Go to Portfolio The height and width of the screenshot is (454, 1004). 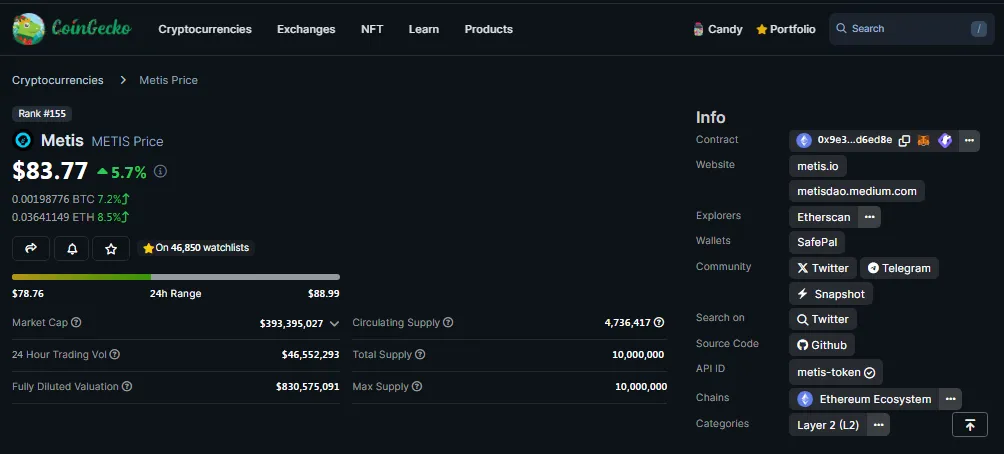[786, 29]
